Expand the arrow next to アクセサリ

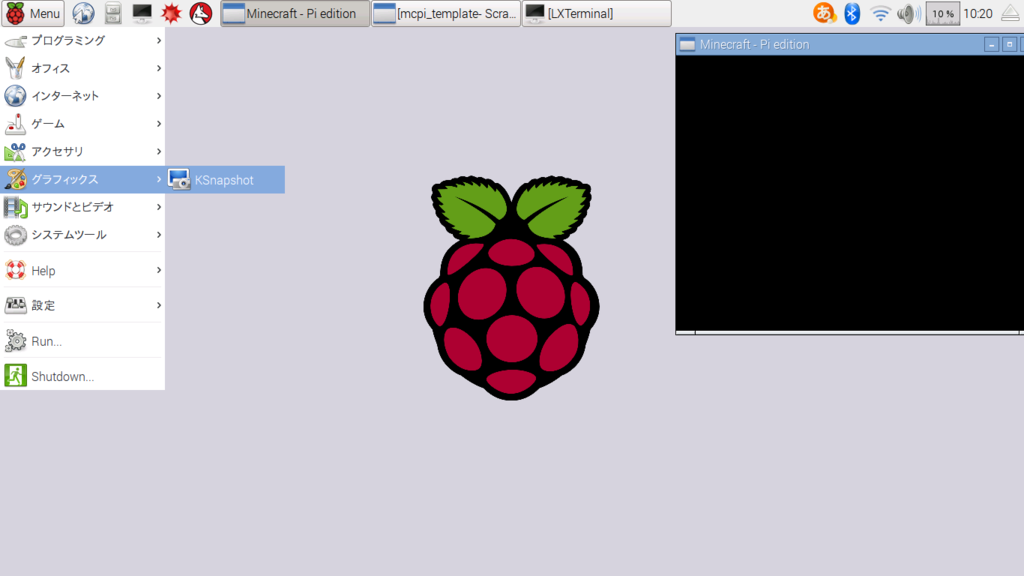(x=159, y=152)
